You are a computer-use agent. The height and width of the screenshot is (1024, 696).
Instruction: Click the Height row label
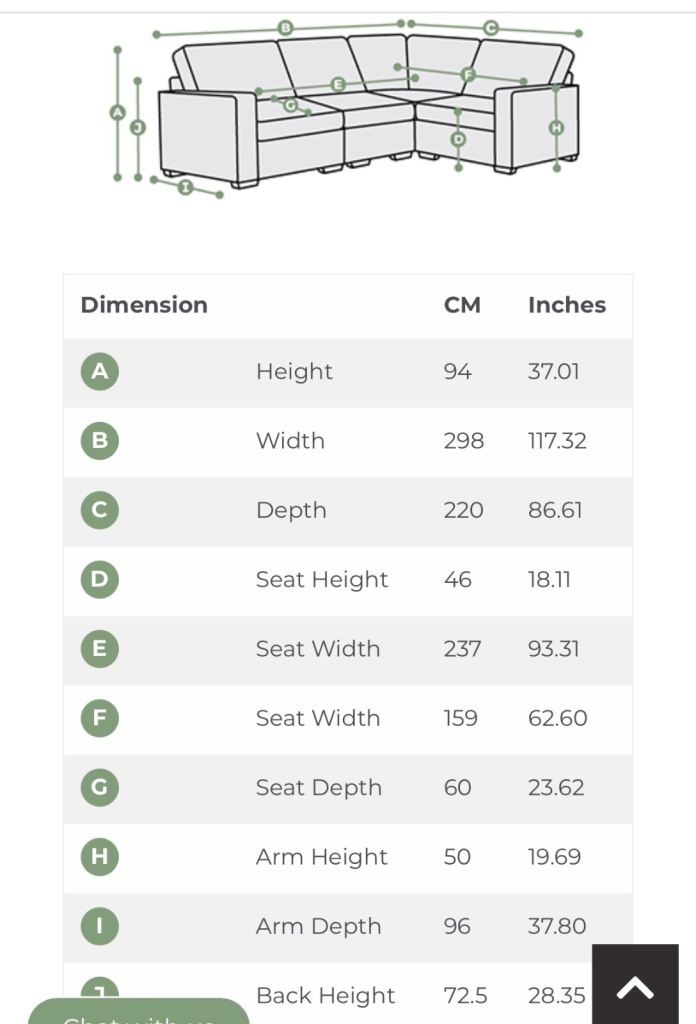(x=294, y=372)
